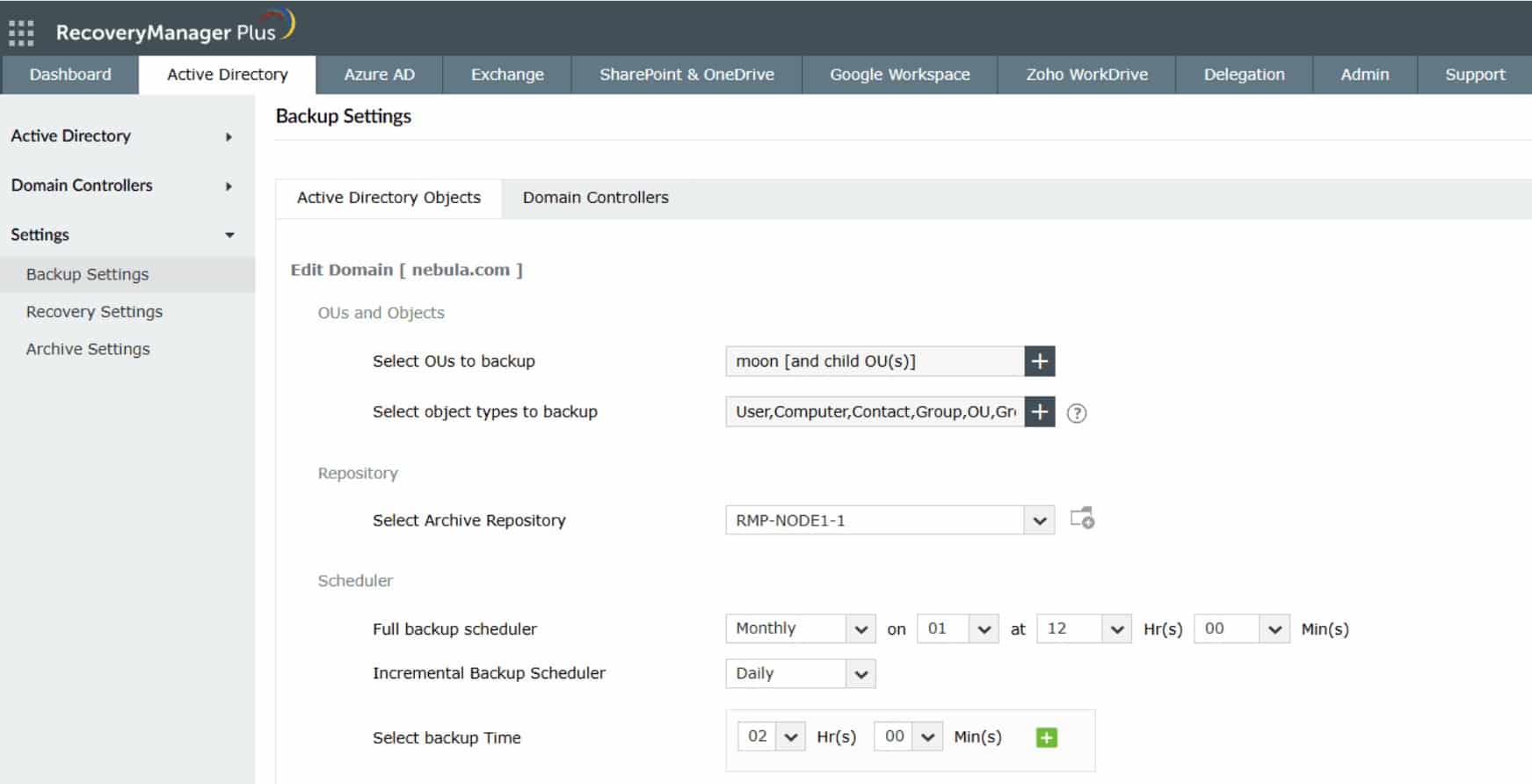The height and width of the screenshot is (784, 1532).
Task: Open the Dashboard tab
Action: (70, 75)
